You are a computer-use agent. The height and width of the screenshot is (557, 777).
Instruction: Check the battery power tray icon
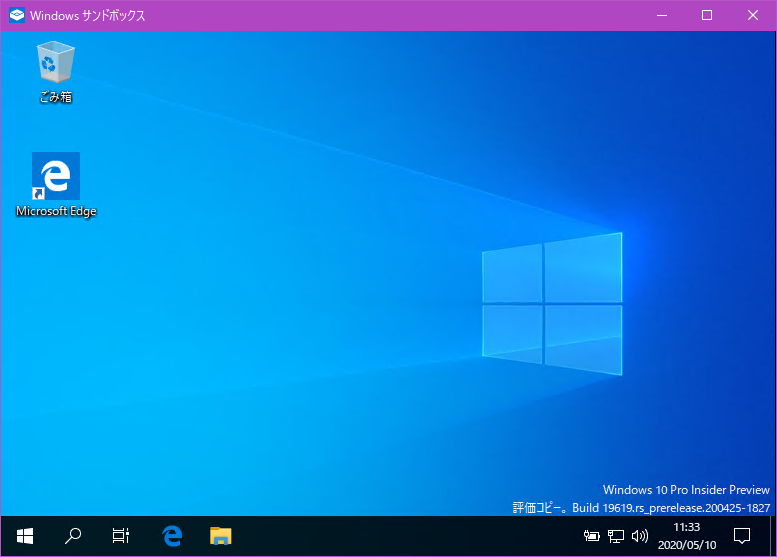click(x=592, y=536)
